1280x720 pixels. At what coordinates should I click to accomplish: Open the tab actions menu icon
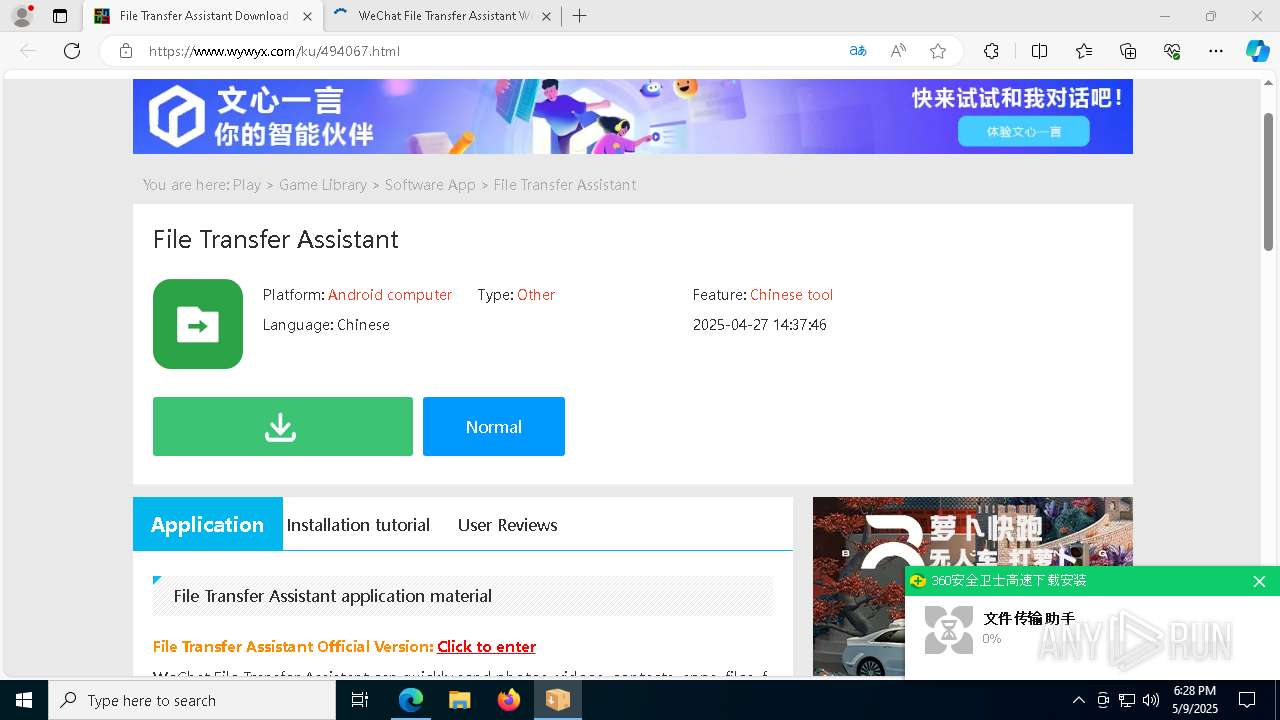(60, 16)
